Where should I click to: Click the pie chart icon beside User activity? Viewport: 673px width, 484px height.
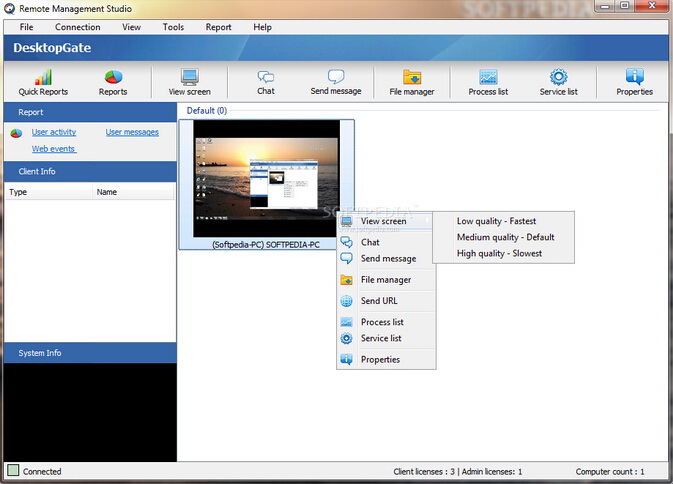16,133
